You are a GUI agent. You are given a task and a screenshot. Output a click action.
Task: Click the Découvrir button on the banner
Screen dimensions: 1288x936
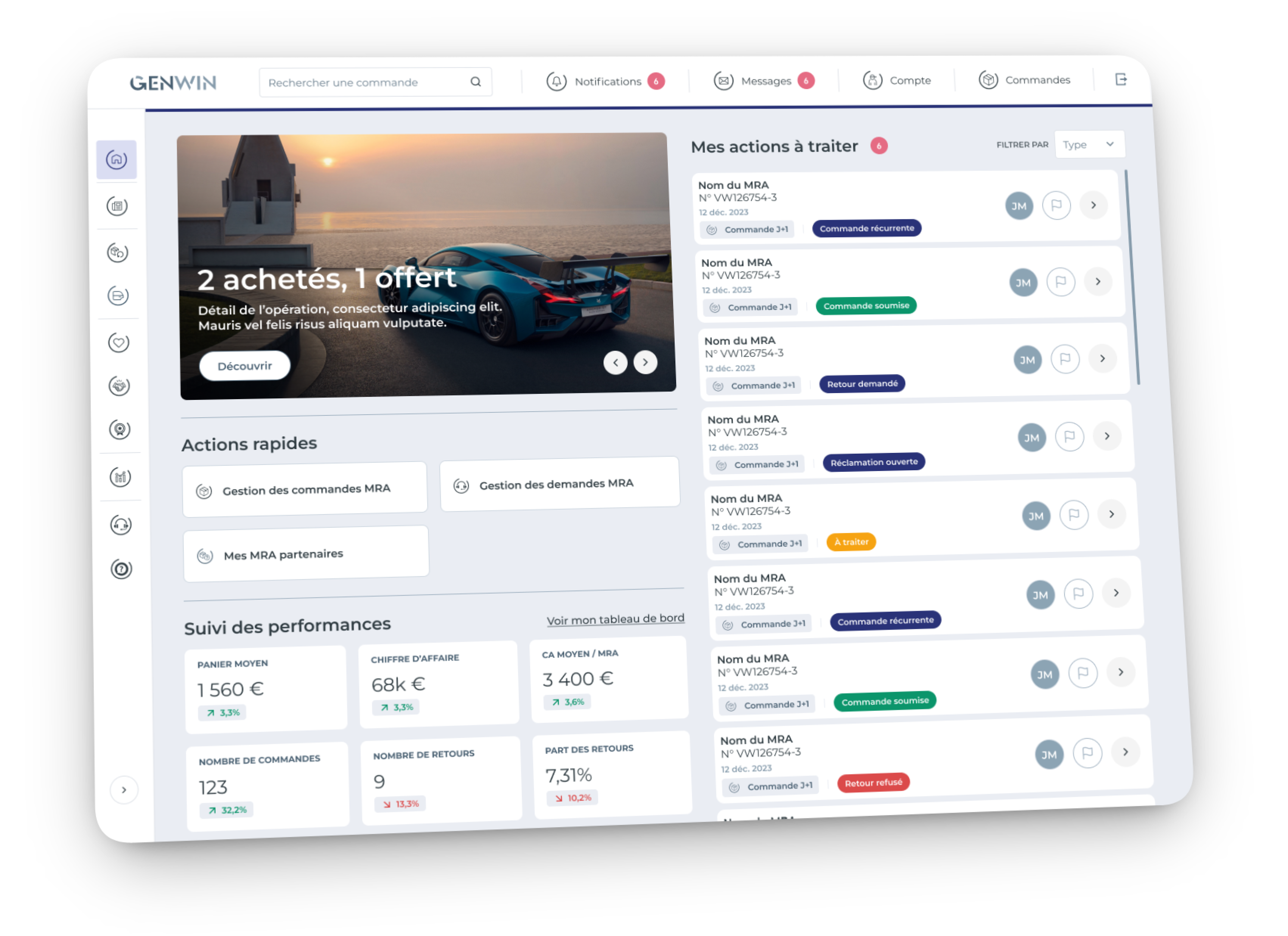(x=245, y=366)
